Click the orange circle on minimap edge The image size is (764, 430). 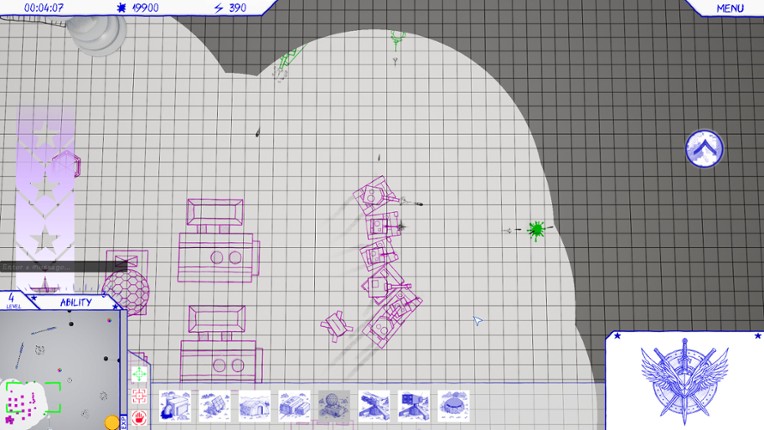tap(111, 423)
